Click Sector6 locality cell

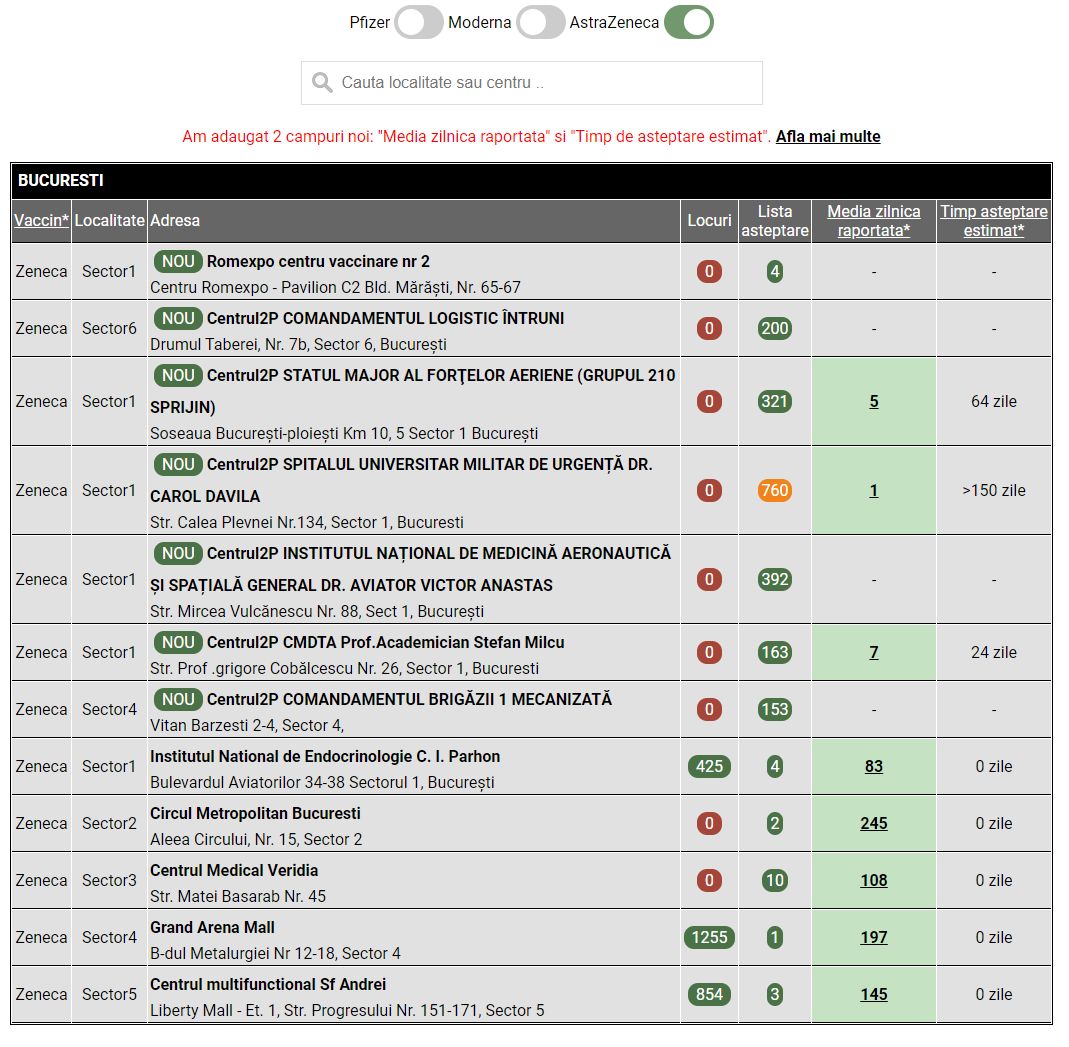point(109,329)
